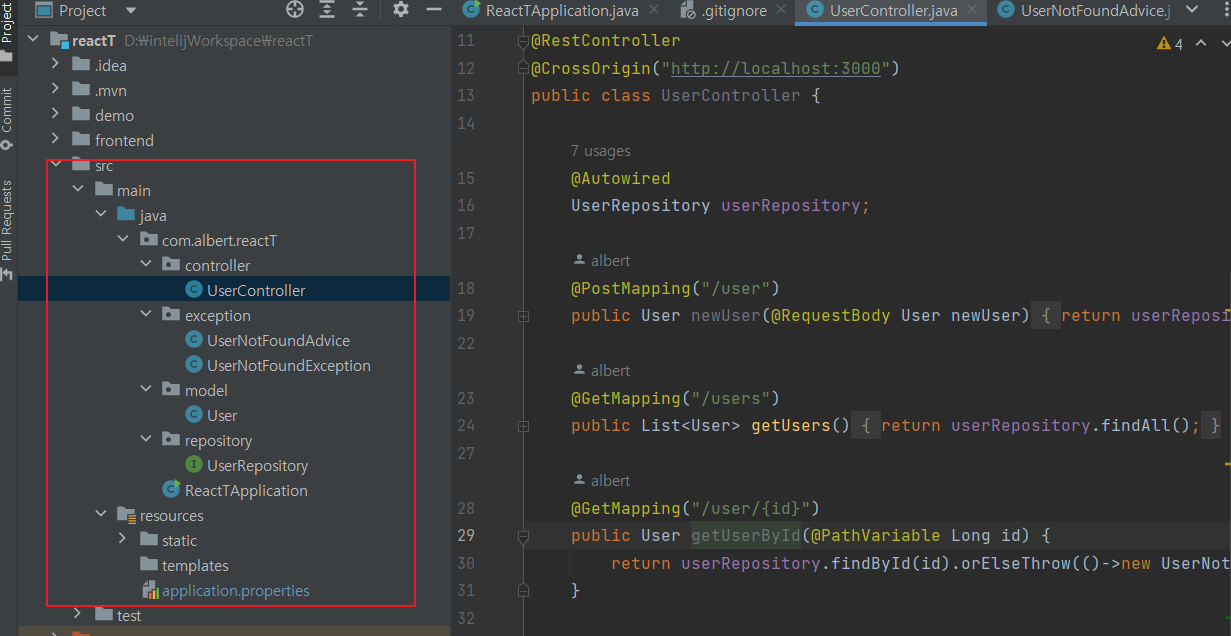Expand the test folder
Image resolution: width=1231 pixels, height=636 pixels.
click(x=78, y=616)
